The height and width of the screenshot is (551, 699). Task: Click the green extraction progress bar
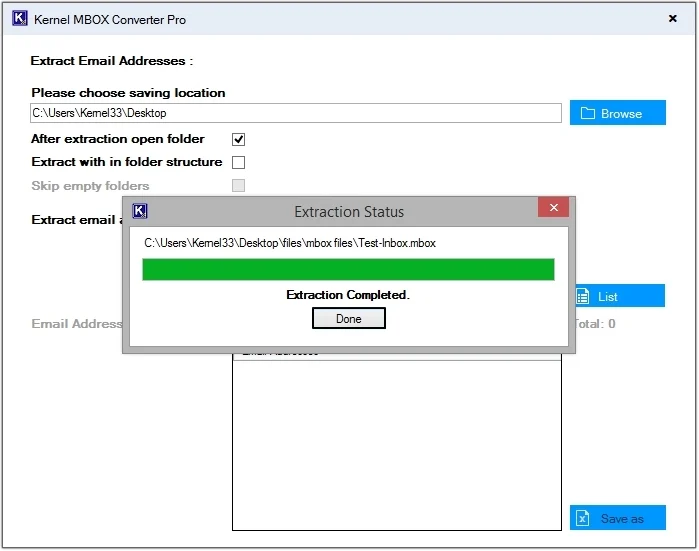348,269
